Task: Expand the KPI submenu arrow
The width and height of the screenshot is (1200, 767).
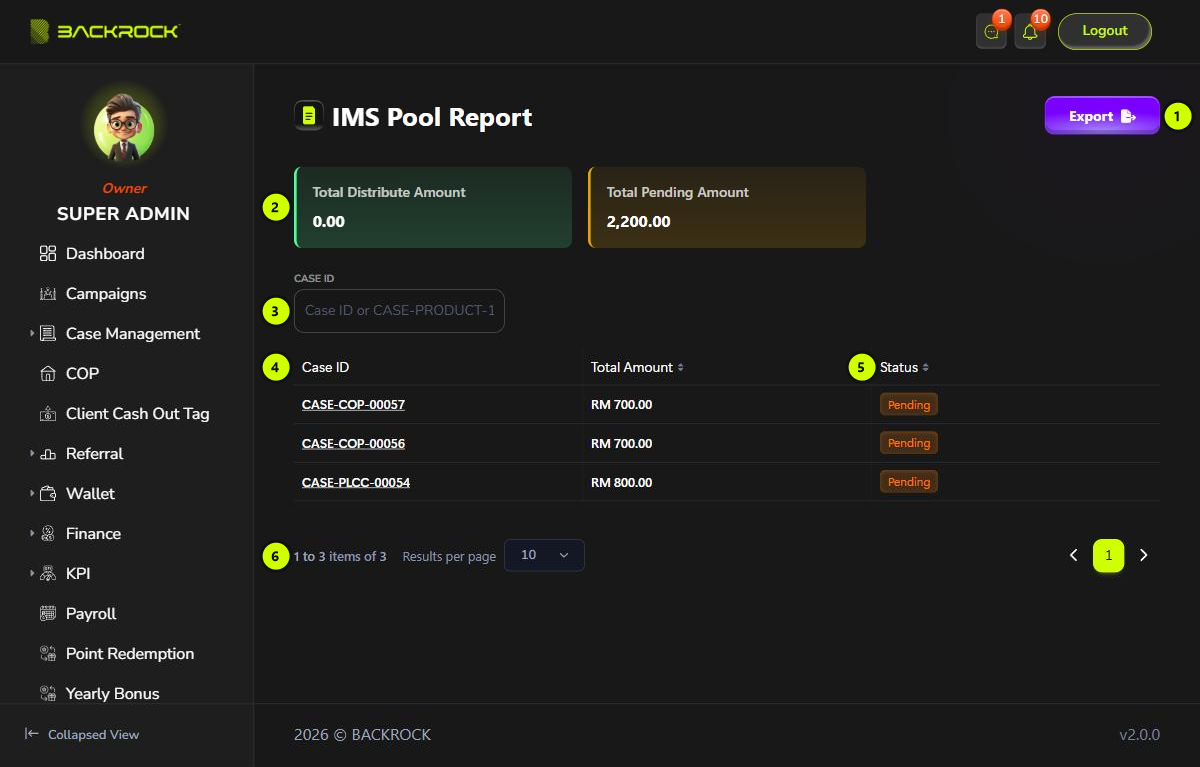Action: pos(32,574)
